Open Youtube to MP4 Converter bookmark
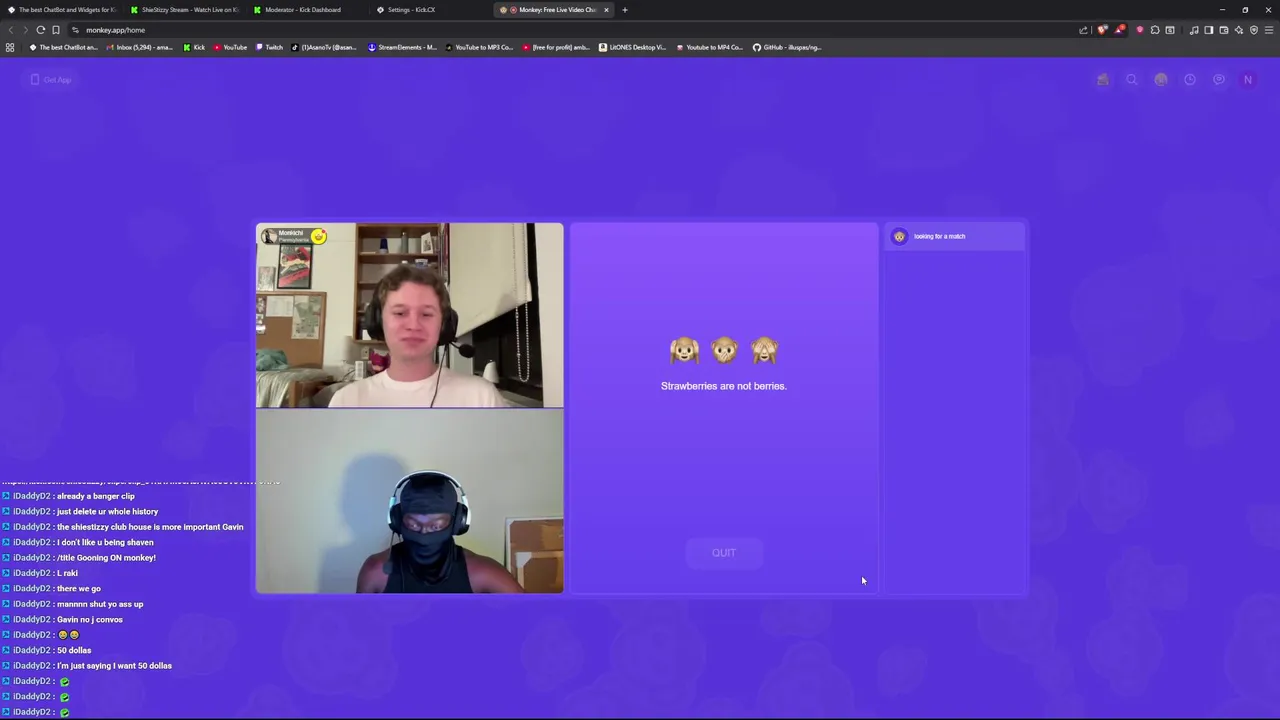1280x720 pixels. 710,47
